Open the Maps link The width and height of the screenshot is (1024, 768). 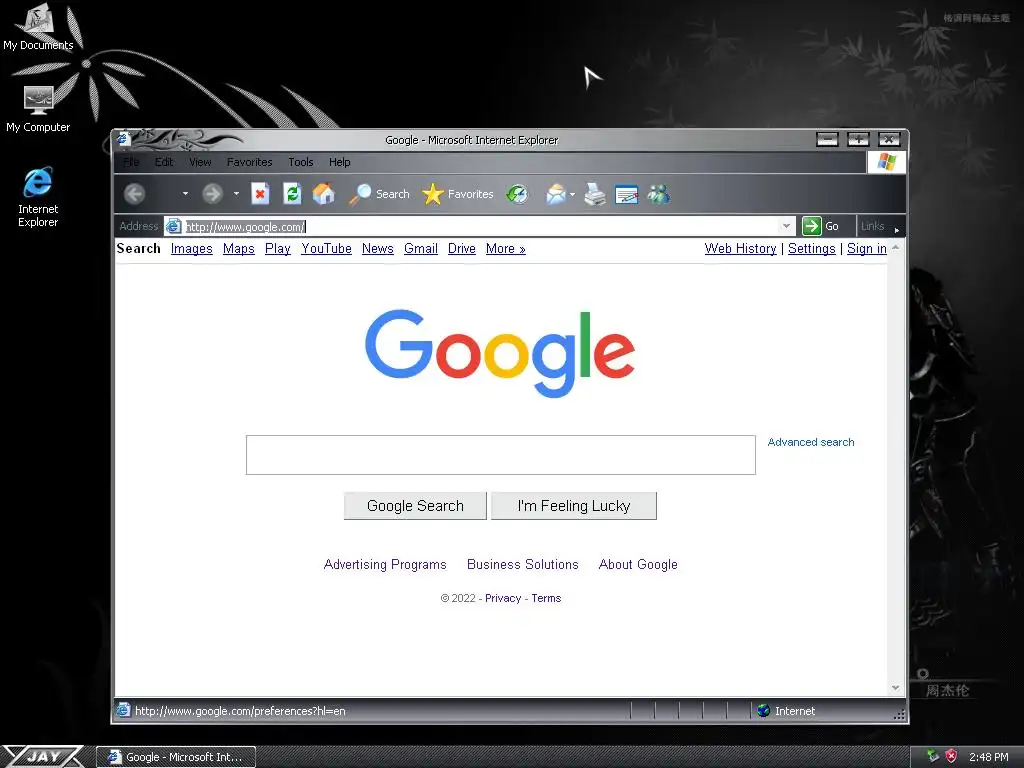[238, 249]
